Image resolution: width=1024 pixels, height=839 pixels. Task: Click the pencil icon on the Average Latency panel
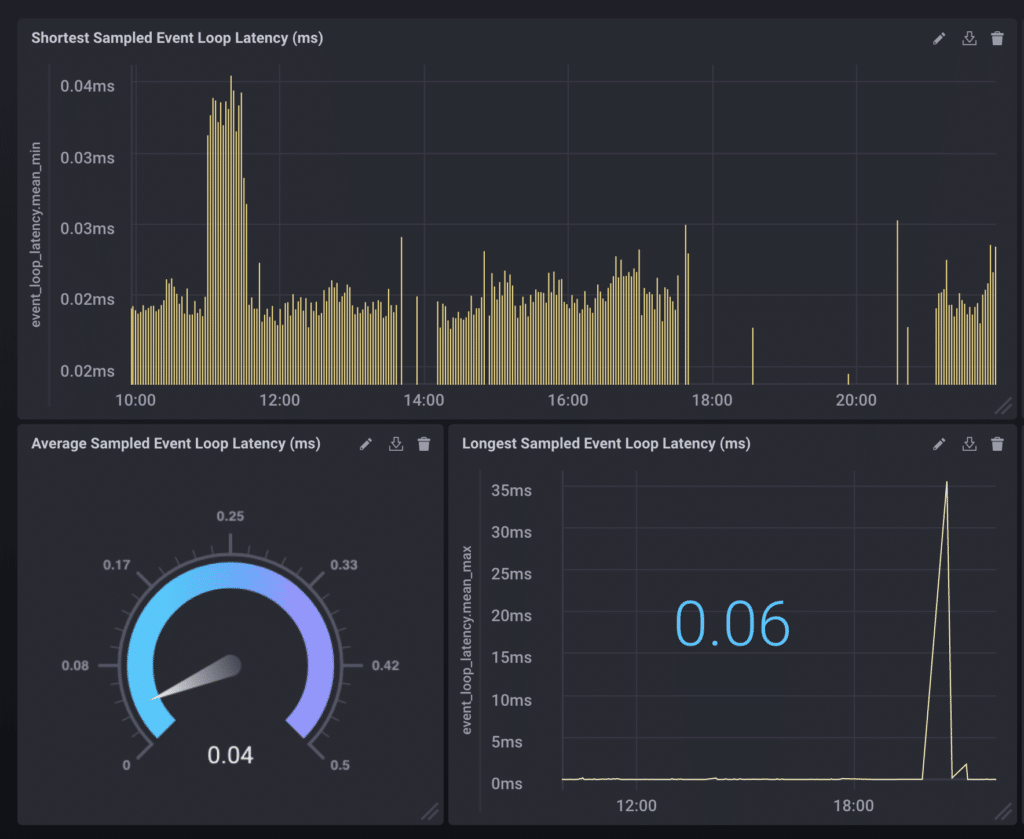(x=366, y=444)
